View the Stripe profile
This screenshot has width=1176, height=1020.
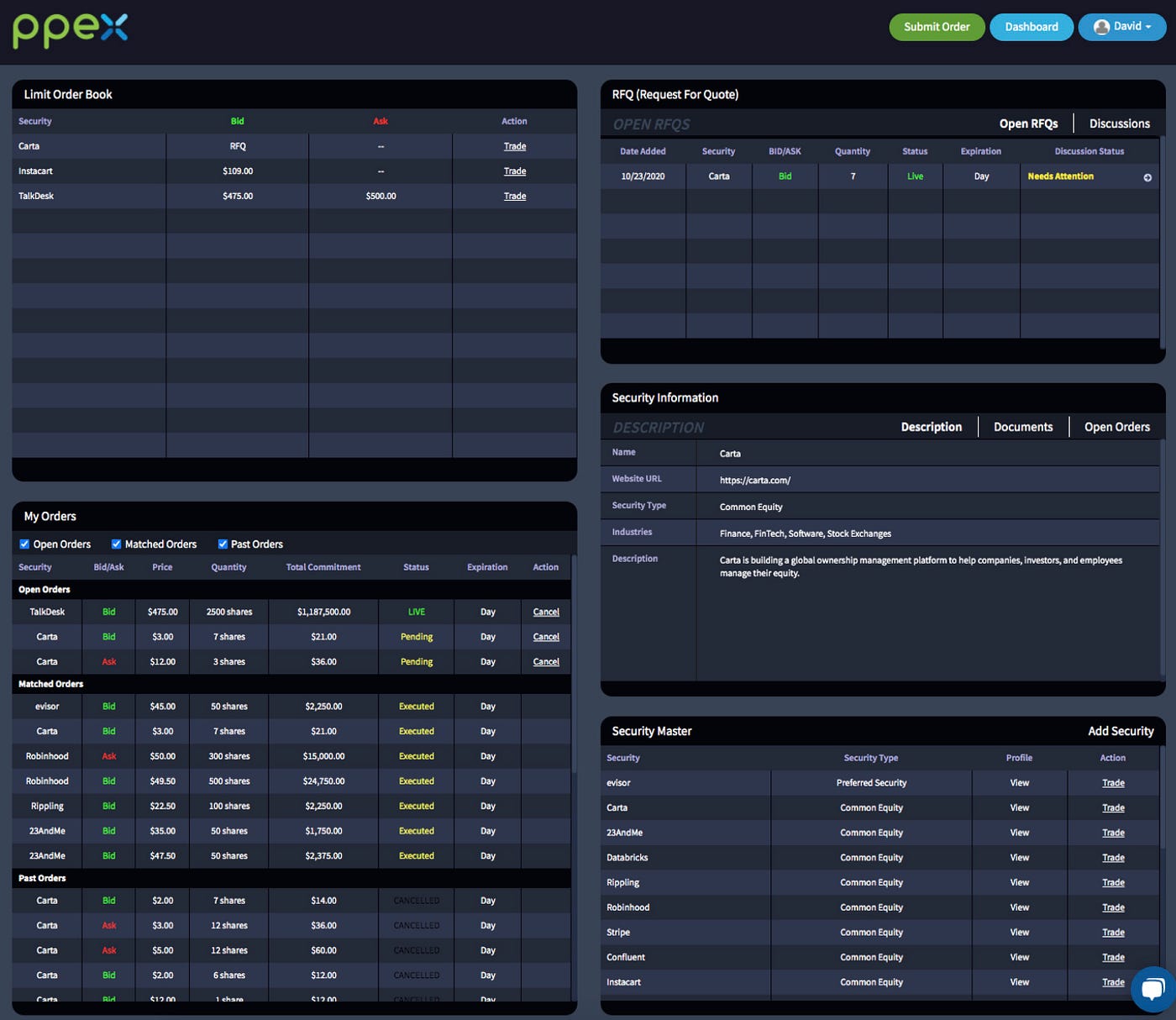[x=1020, y=933]
